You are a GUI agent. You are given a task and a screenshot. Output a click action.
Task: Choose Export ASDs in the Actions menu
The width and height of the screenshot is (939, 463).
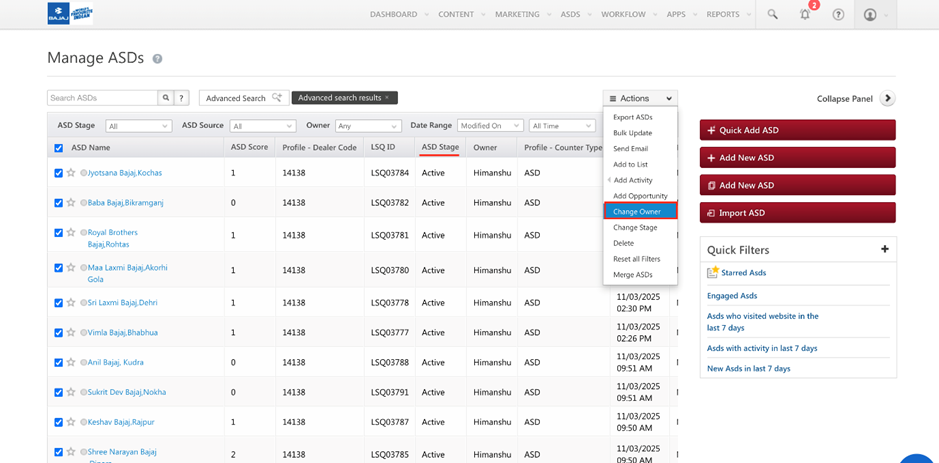pos(633,117)
